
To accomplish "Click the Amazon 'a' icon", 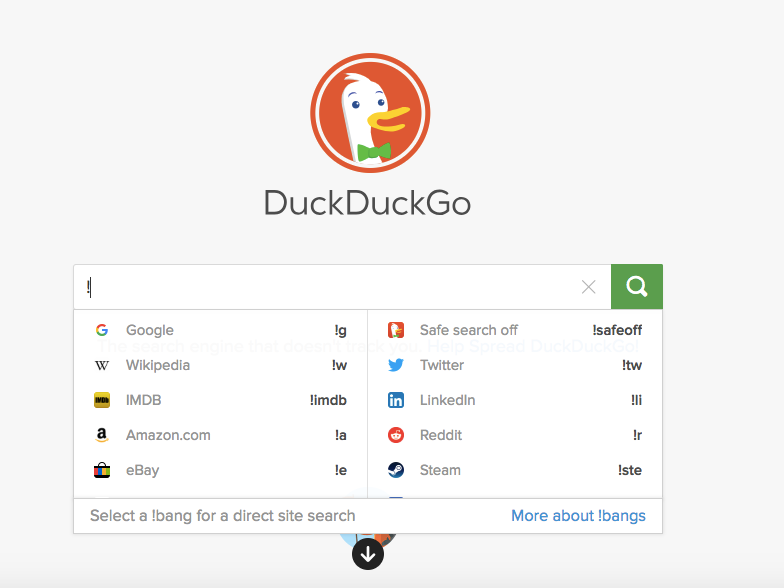I will click(x=102, y=435).
